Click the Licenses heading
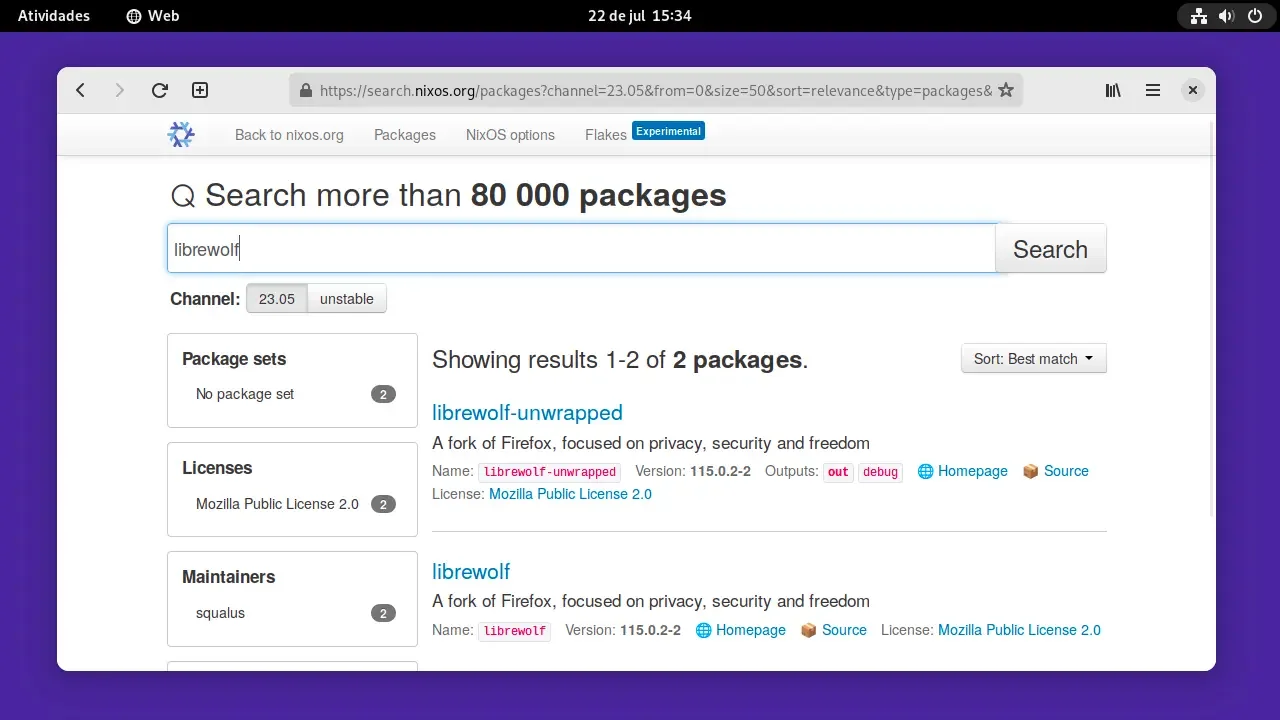 coord(217,468)
